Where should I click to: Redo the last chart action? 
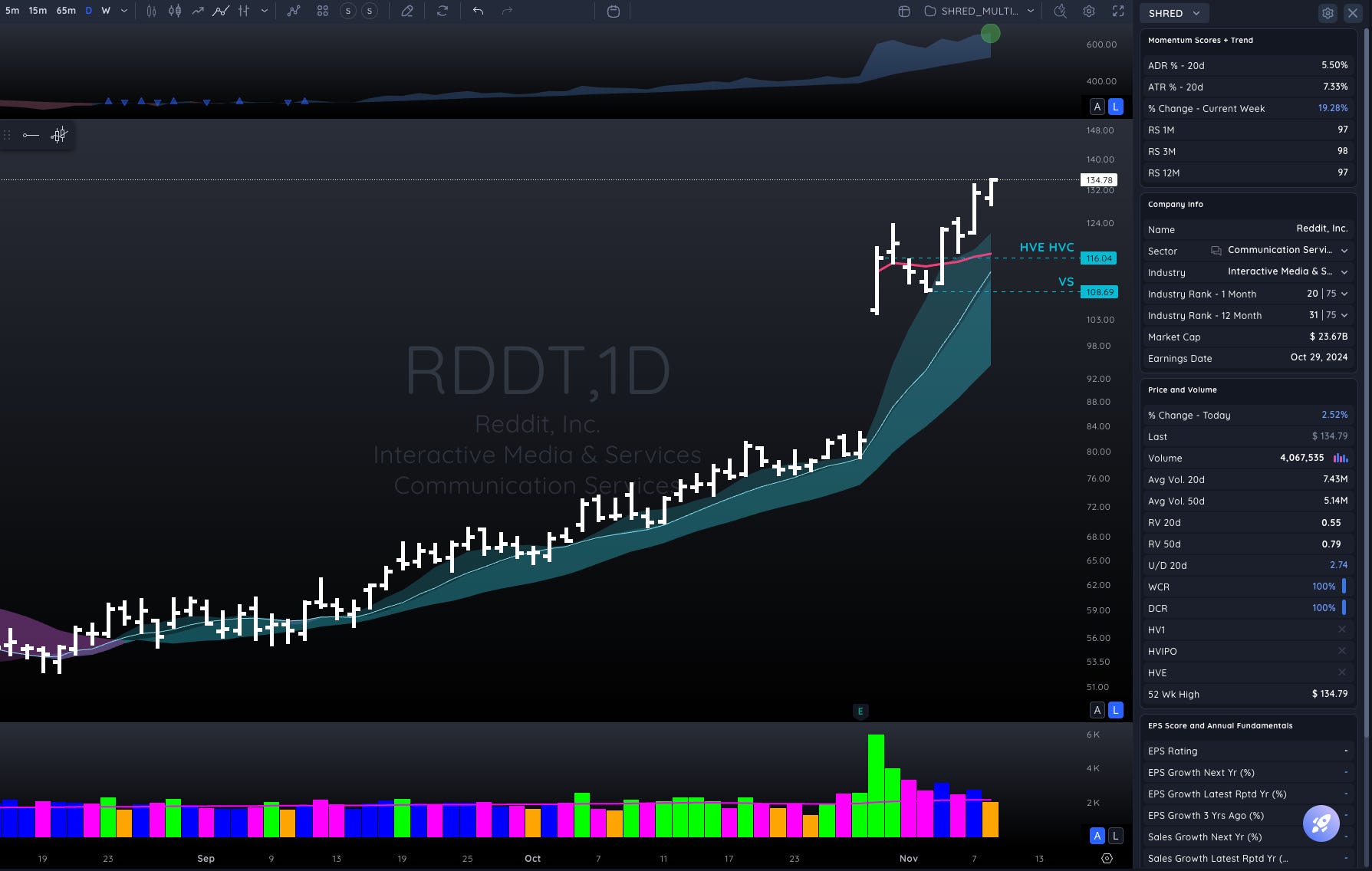[507, 11]
